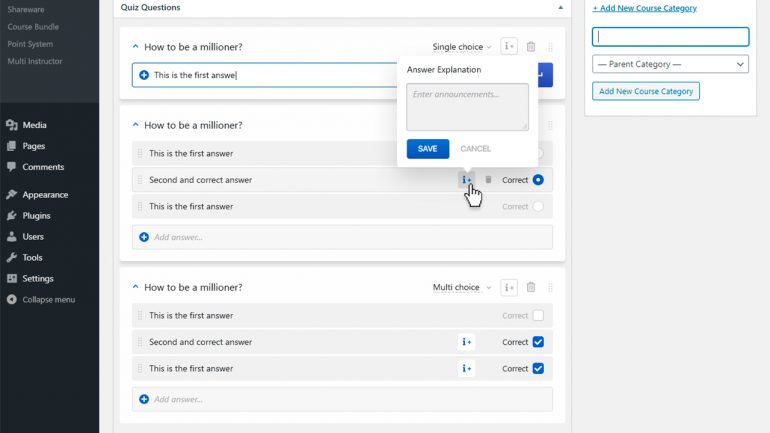Delete the Multi choice question via trash icon
This screenshot has width=770, height=433.
(x=531, y=287)
